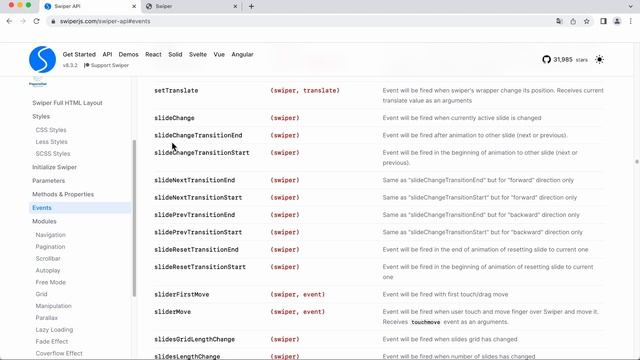Viewport: 640px width, 360px height.
Task: Click the slideChange event name
Action: pyautogui.click(x=174, y=118)
